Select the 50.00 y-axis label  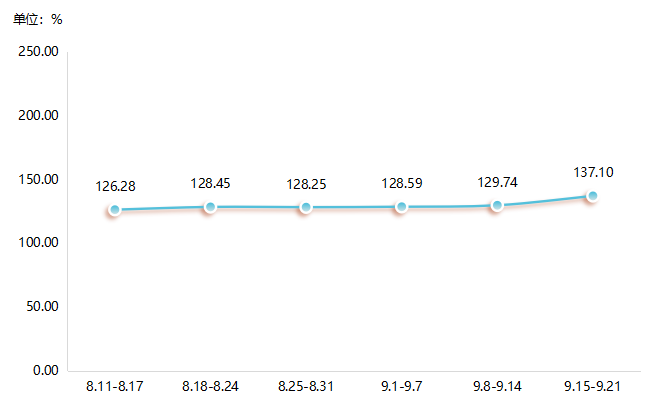pos(42,306)
